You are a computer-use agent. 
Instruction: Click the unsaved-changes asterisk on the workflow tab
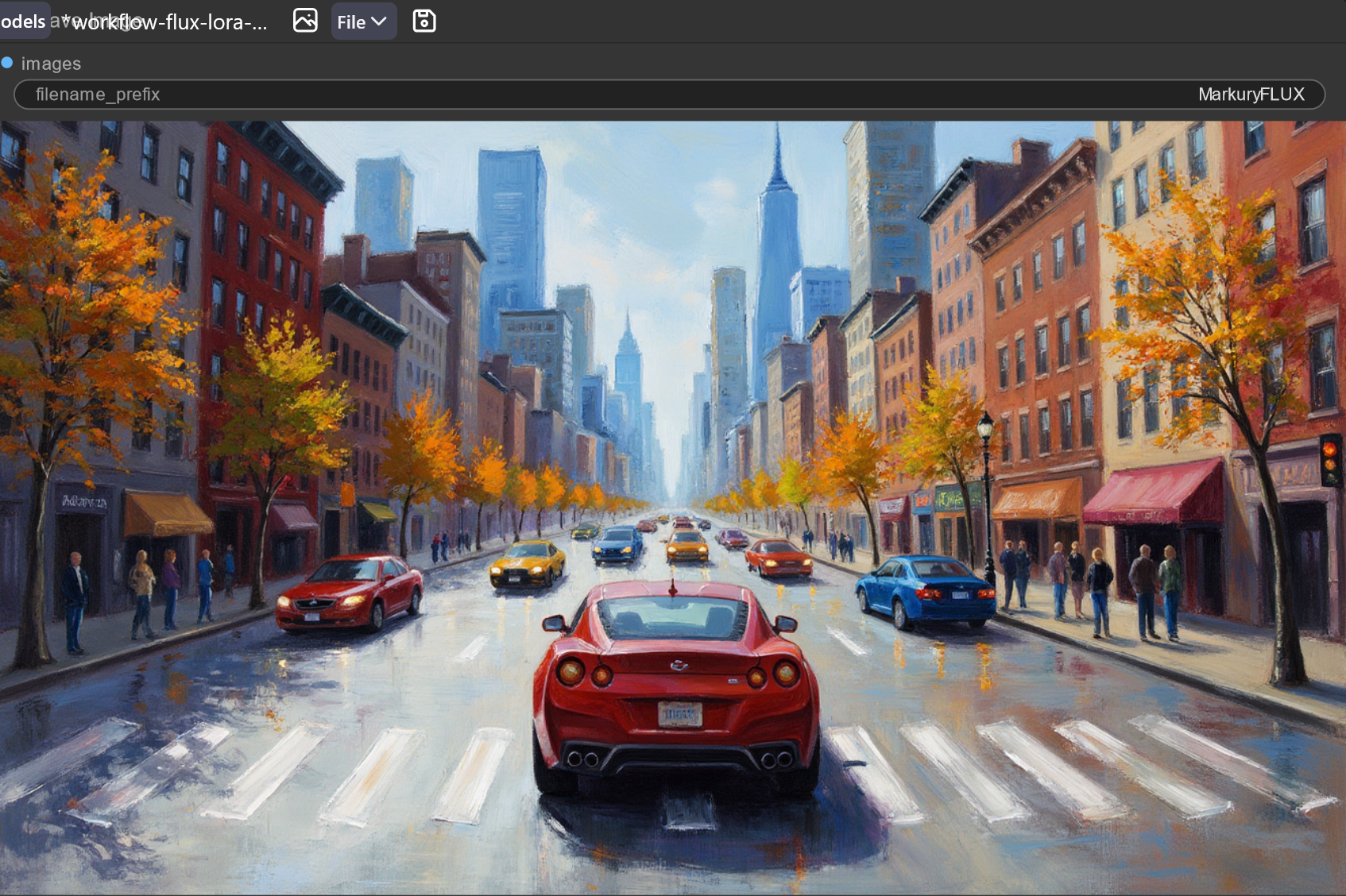pos(67,21)
